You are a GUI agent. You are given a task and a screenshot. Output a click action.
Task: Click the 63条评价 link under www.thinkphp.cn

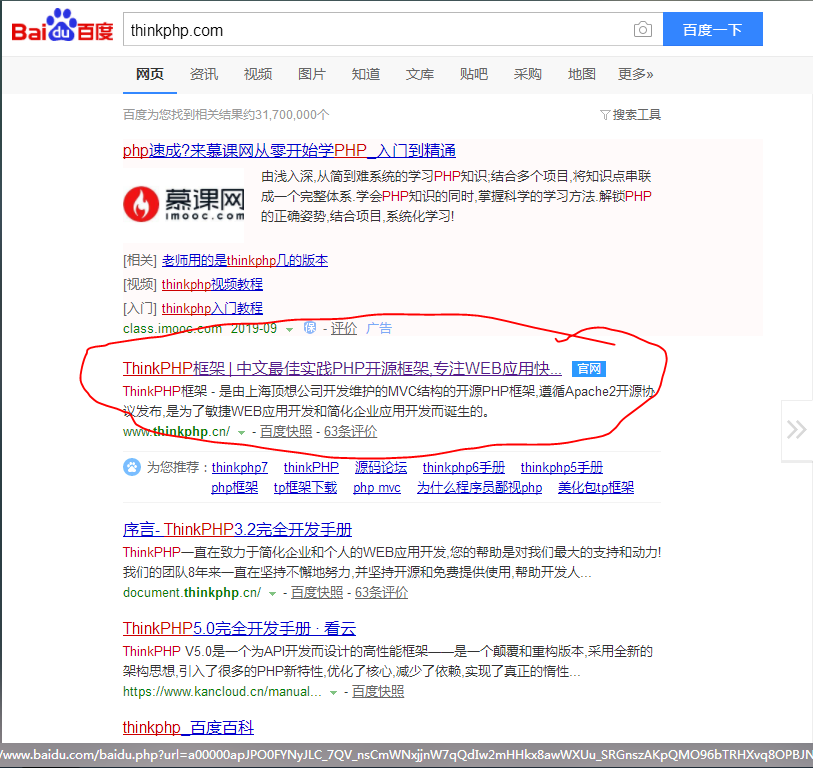(x=352, y=434)
